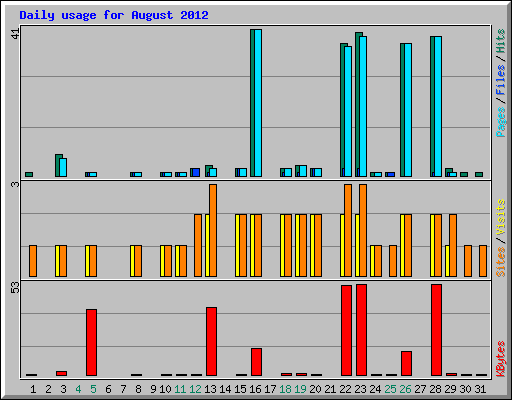Click day '31' on the x-axis
The width and height of the screenshot is (512, 400).
[x=480, y=389]
